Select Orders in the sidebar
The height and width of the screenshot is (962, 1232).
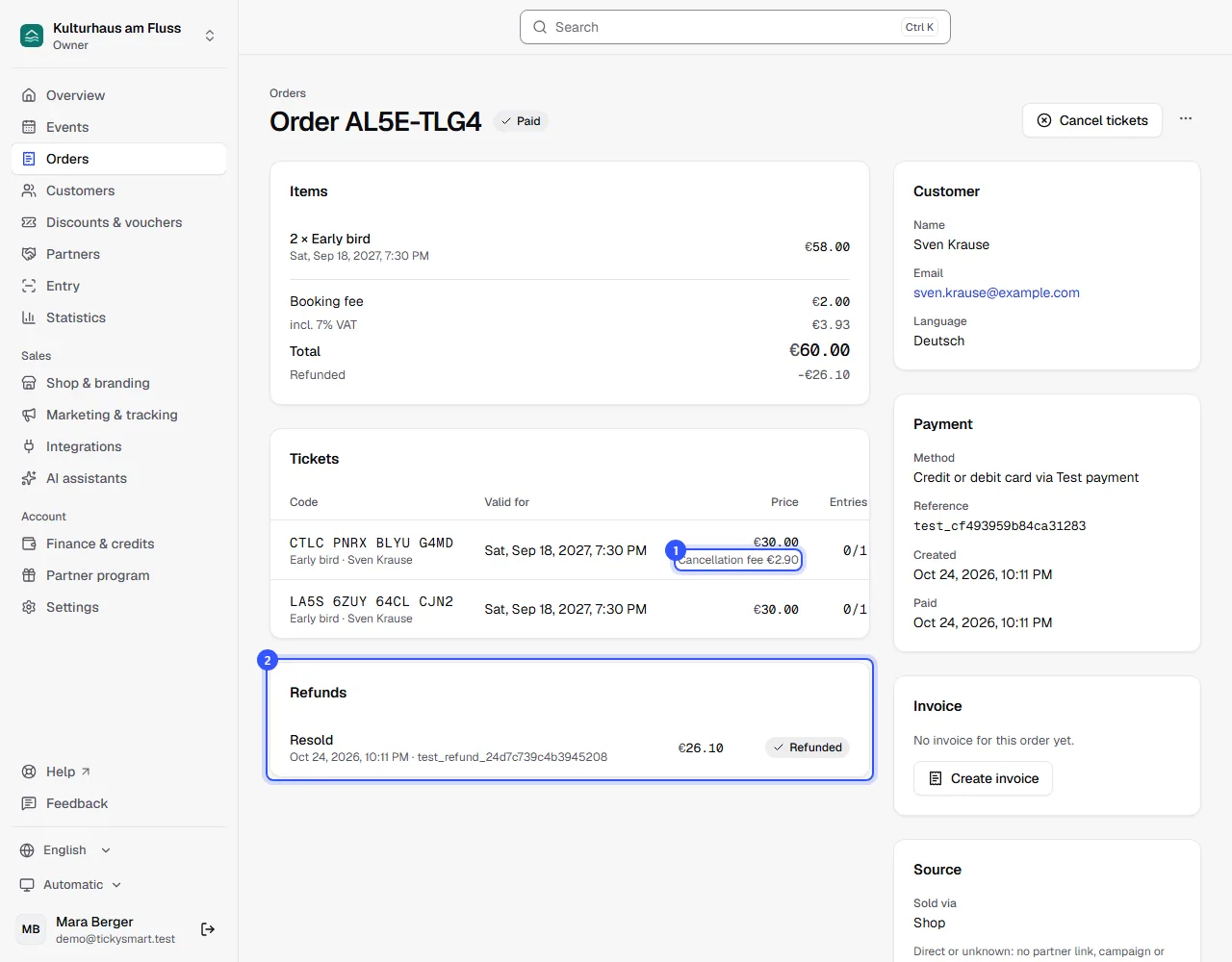click(118, 159)
